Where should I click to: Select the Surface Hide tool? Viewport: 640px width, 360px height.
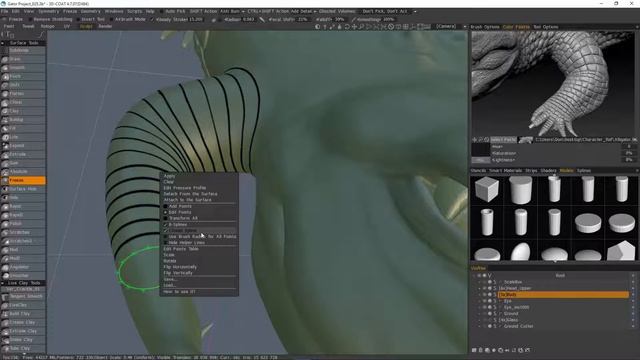coord(23,189)
